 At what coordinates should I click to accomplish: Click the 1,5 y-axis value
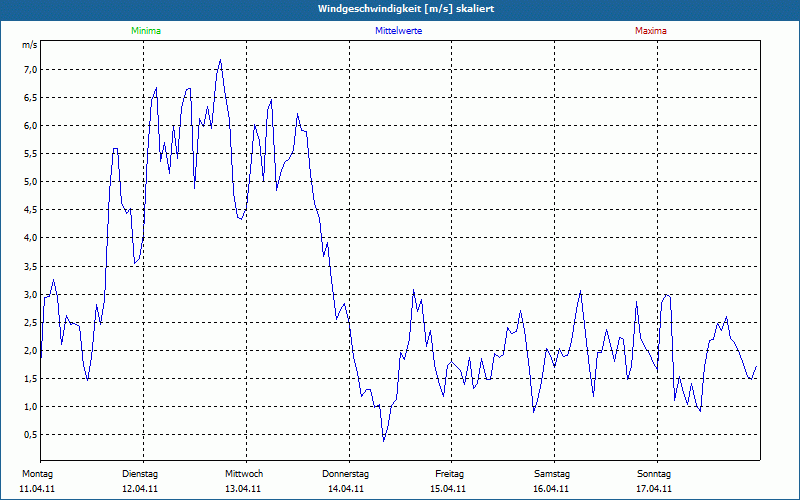pyautogui.click(x=30, y=379)
